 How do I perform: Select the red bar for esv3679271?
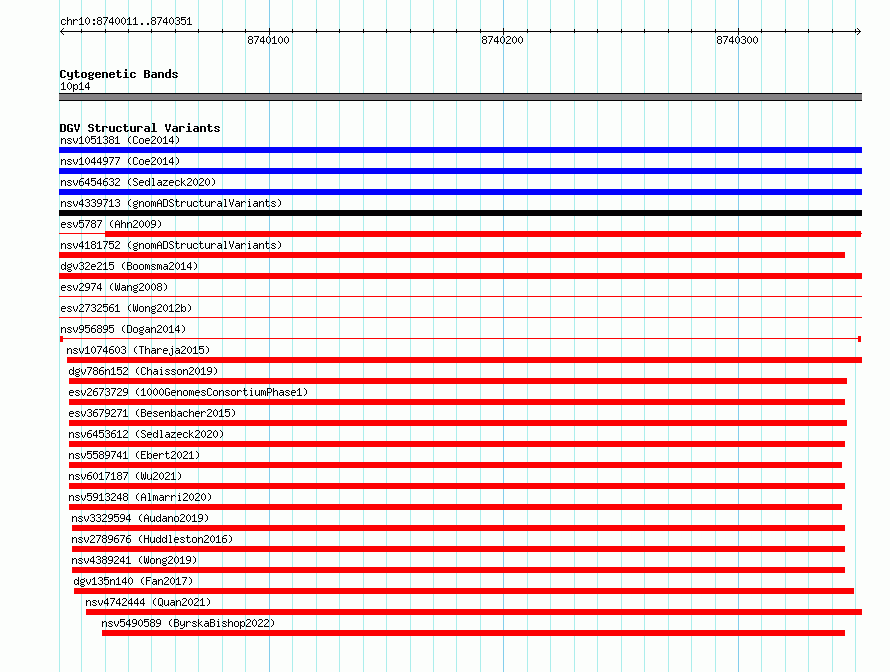[x=457, y=423]
